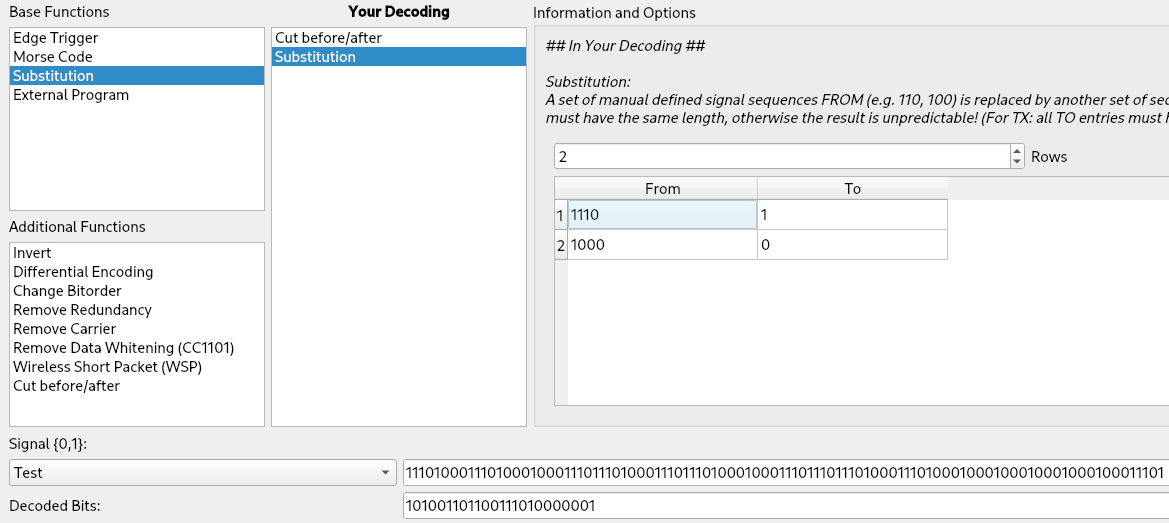Select Cut before/after in Your Decoding list

[x=328, y=38]
